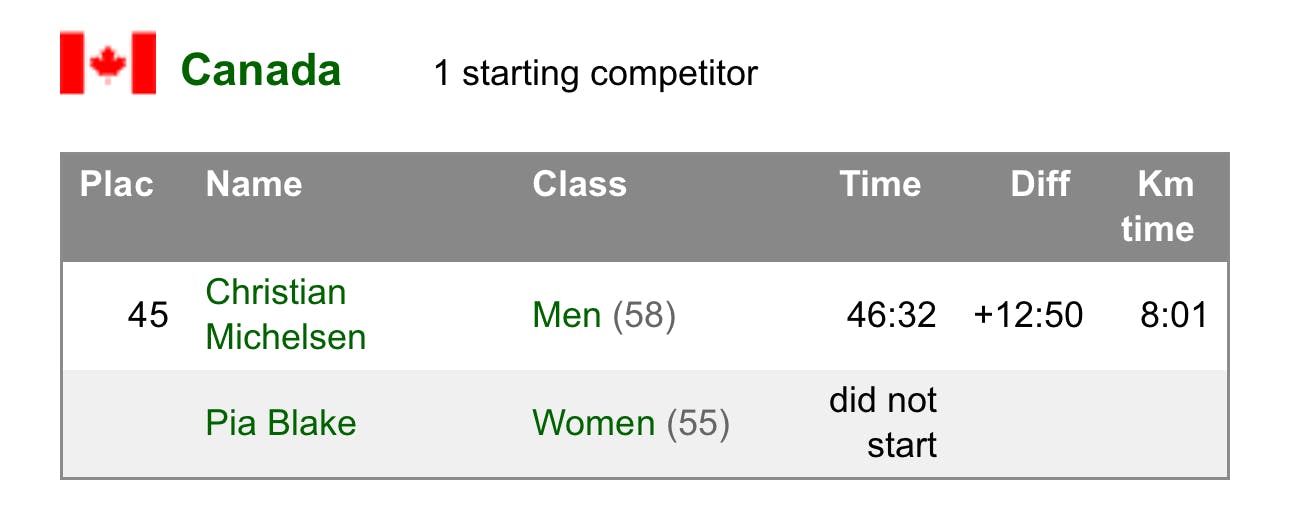
Task: Click the '1 starting competitor' text
Action: [x=595, y=73]
